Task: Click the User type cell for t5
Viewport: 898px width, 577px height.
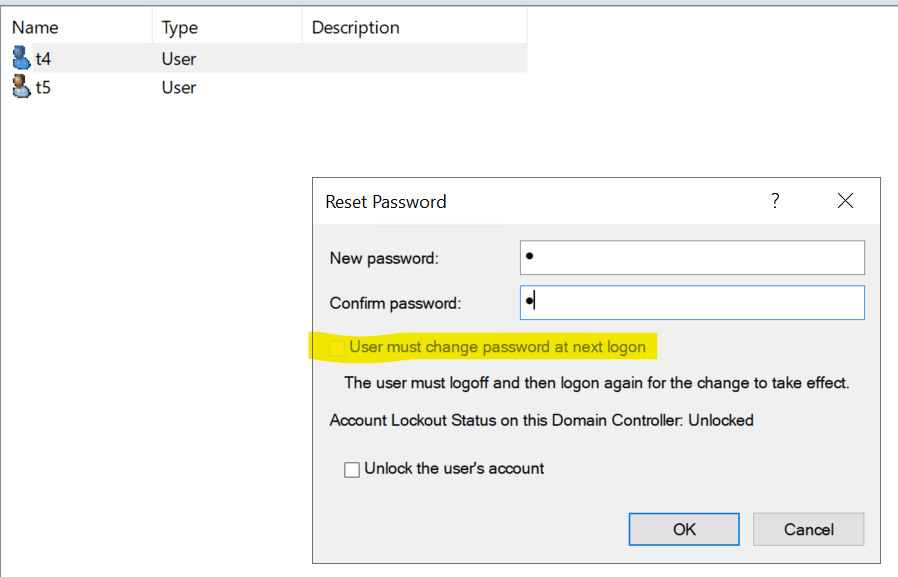Action: 179,87
